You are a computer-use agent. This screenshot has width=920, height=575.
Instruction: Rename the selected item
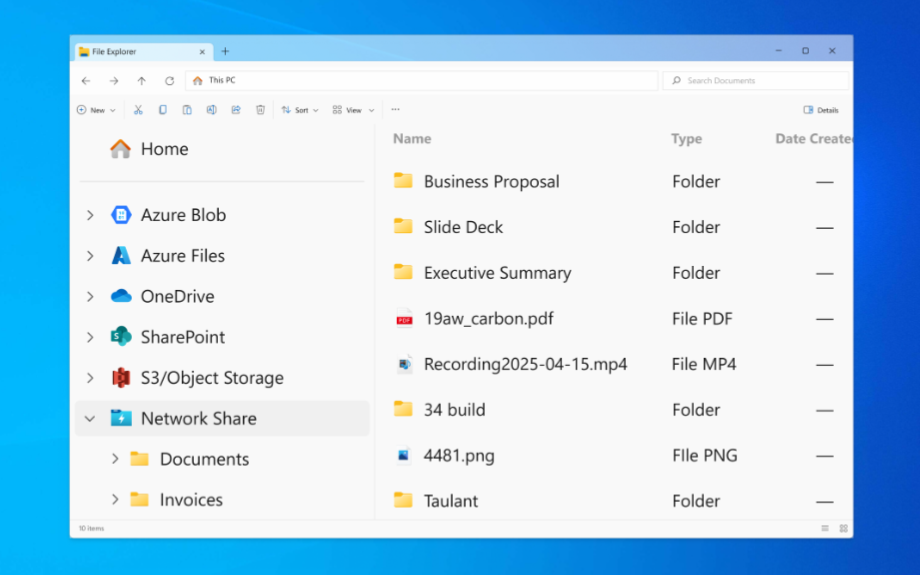tap(212, 110)
